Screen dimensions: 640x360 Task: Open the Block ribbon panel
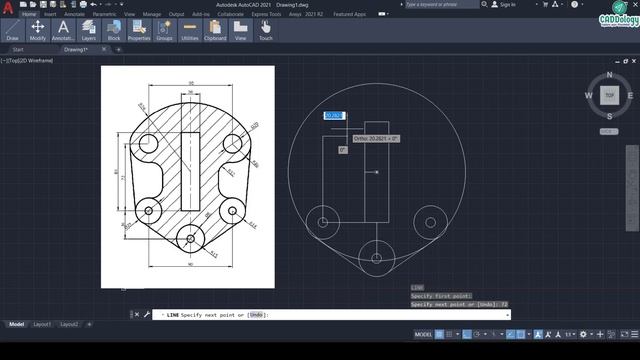(114, 30)
